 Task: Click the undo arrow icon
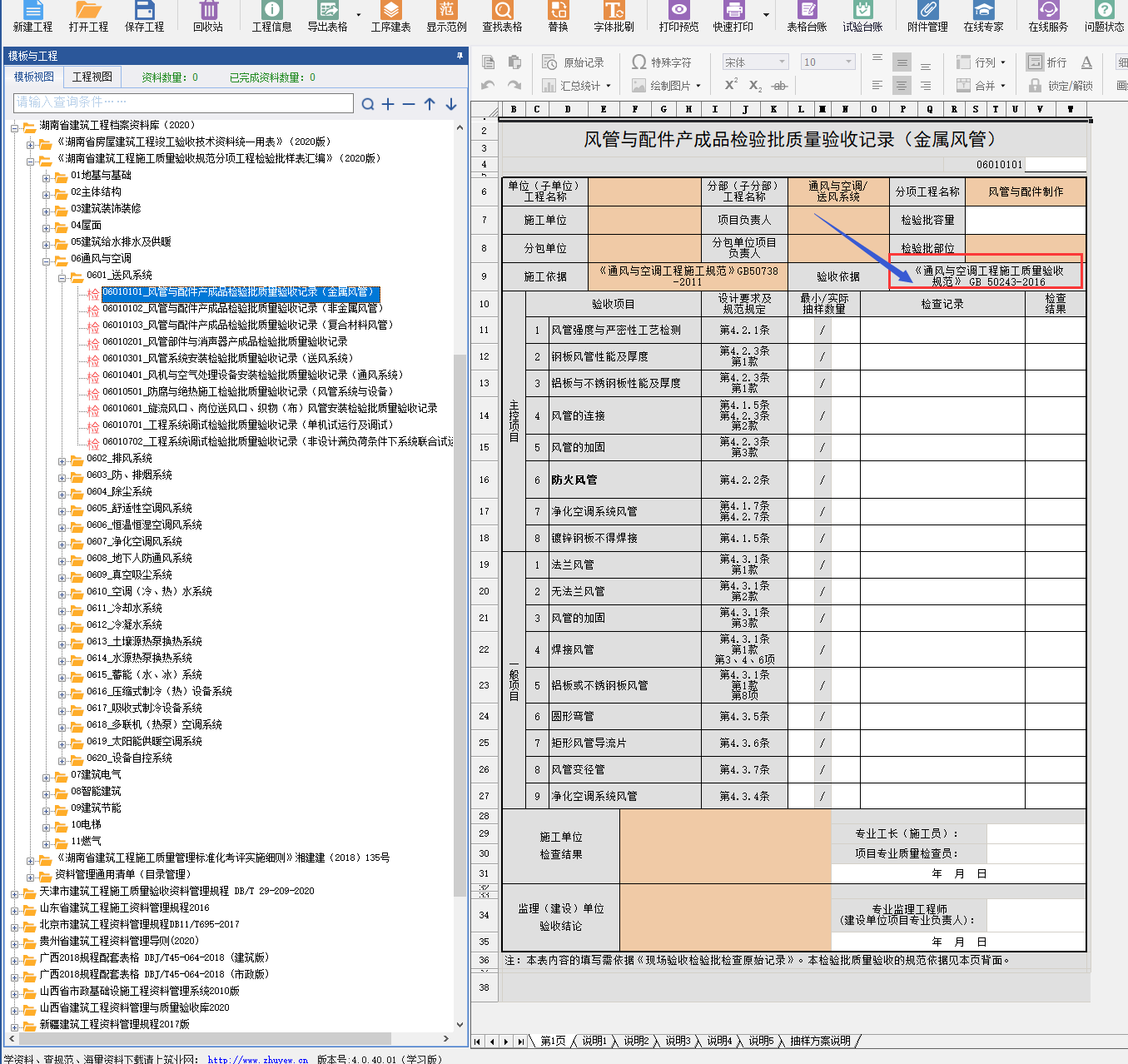coord(489,85)
